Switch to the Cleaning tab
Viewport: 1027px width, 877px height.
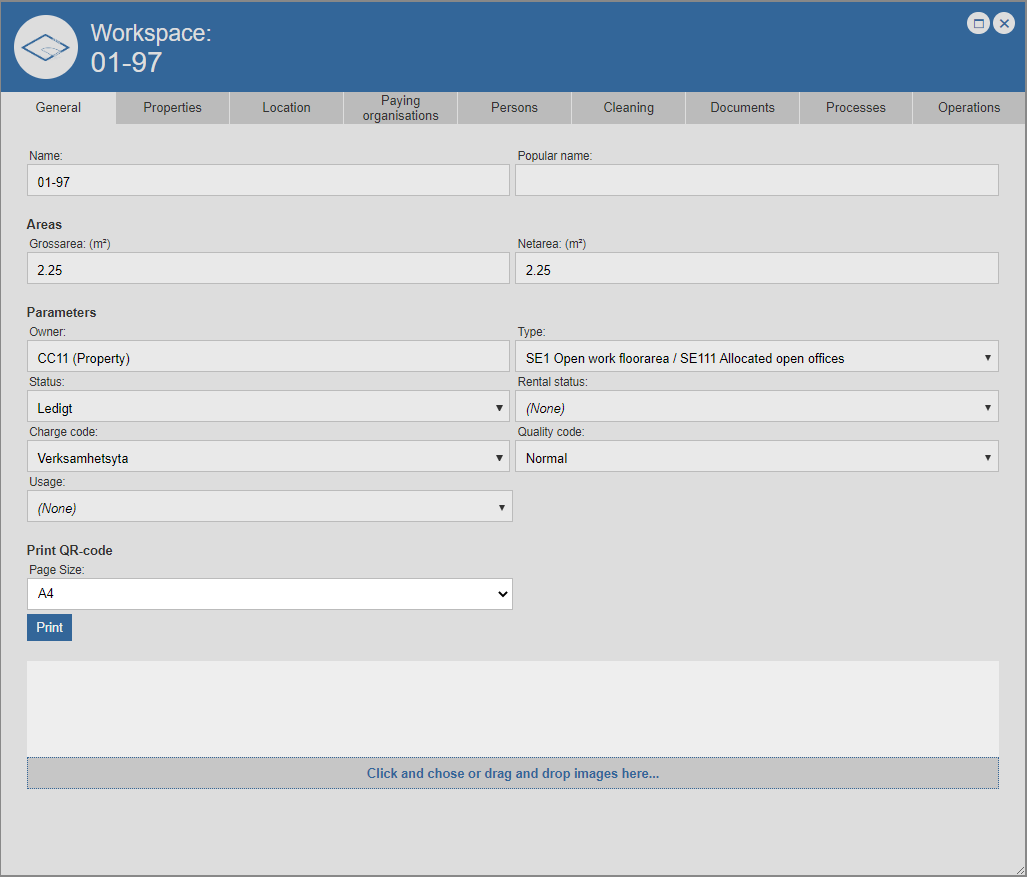pos(628,107)
